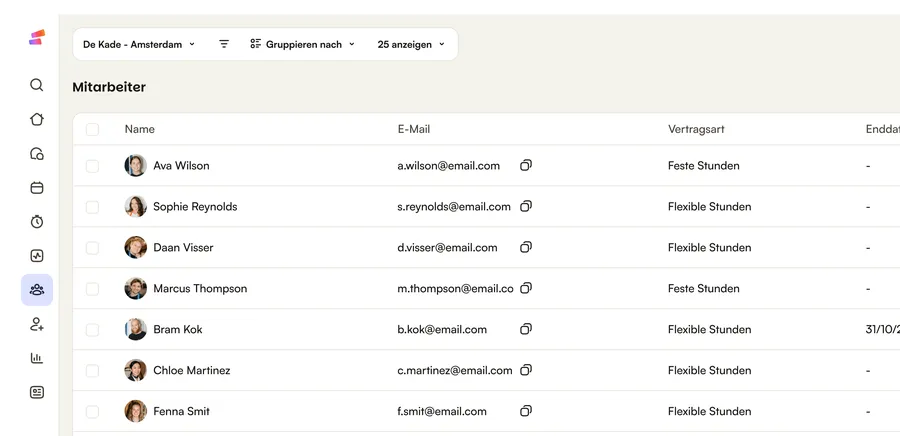
Task: Sort by the Name column header
Action: [x=139, y=129]
